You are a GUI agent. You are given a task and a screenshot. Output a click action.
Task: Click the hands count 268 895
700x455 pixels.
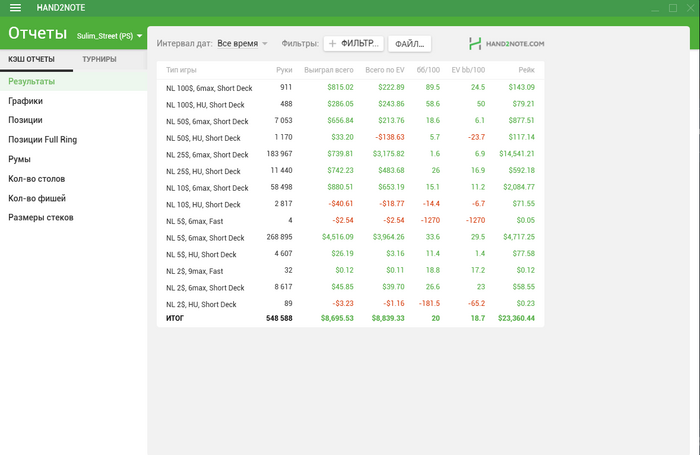coord(279,237)
